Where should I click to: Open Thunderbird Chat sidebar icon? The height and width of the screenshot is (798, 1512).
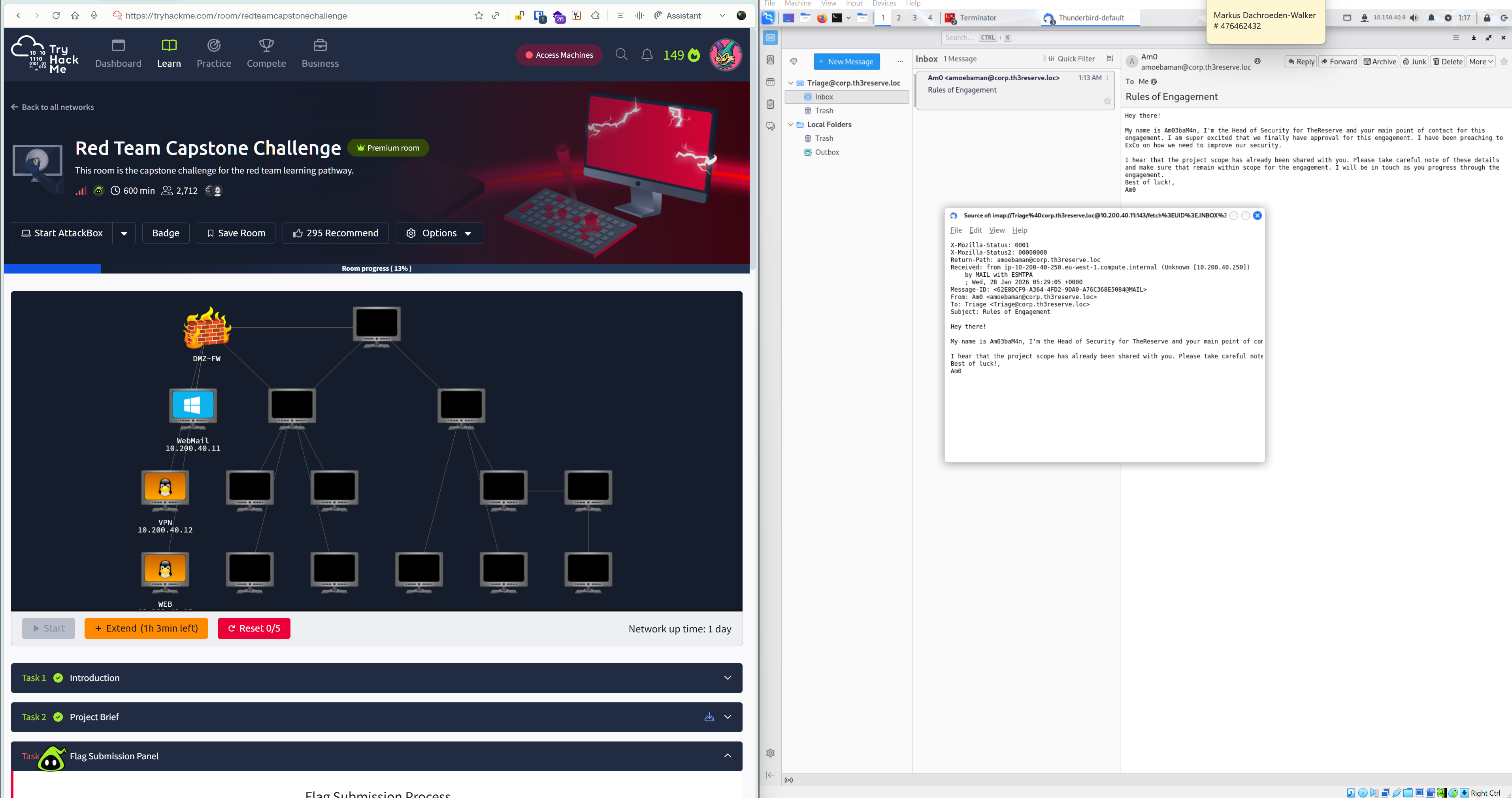(770, 126)
